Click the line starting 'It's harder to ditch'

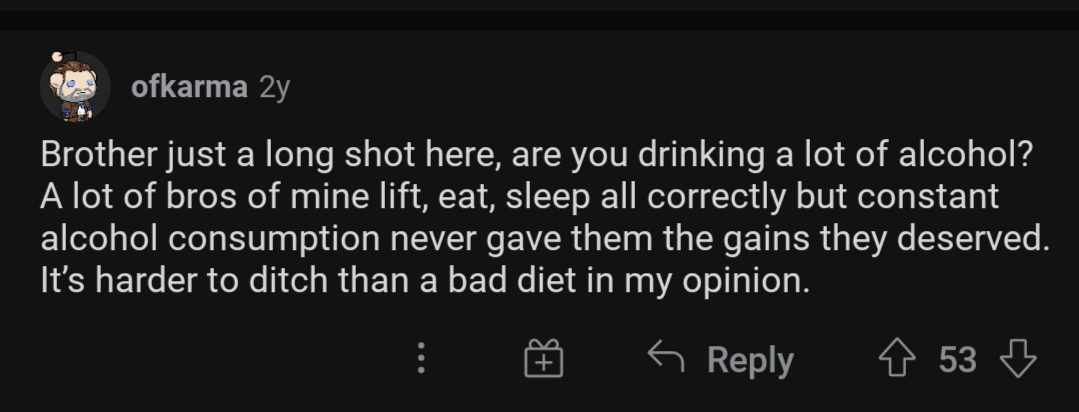[425, 281]
